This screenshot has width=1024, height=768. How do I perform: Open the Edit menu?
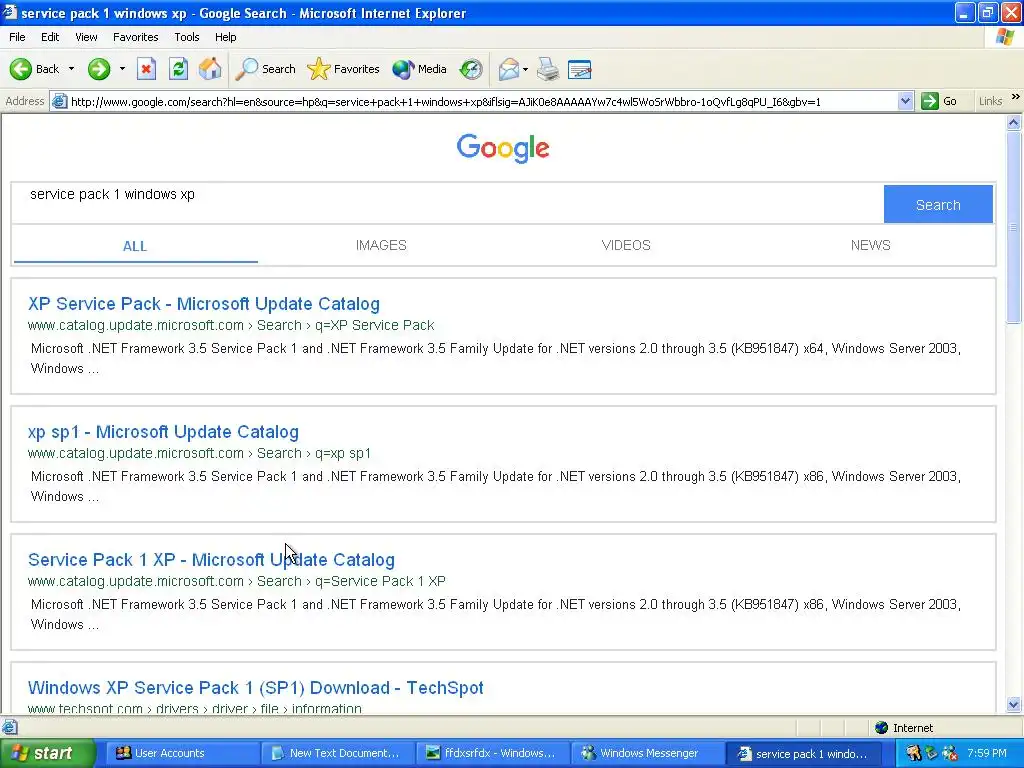click(x=50, y=37)
